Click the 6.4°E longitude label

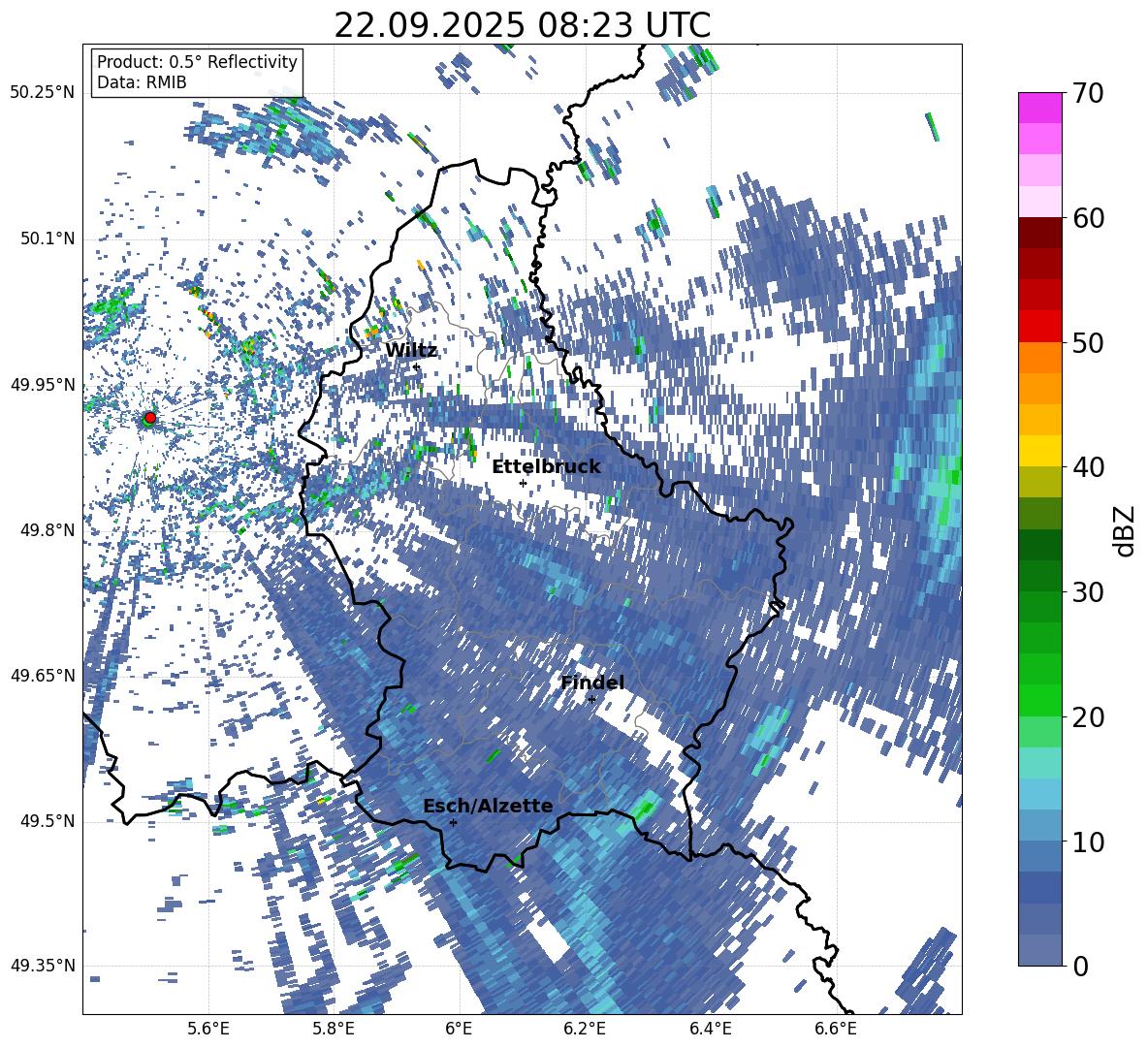710,1029
